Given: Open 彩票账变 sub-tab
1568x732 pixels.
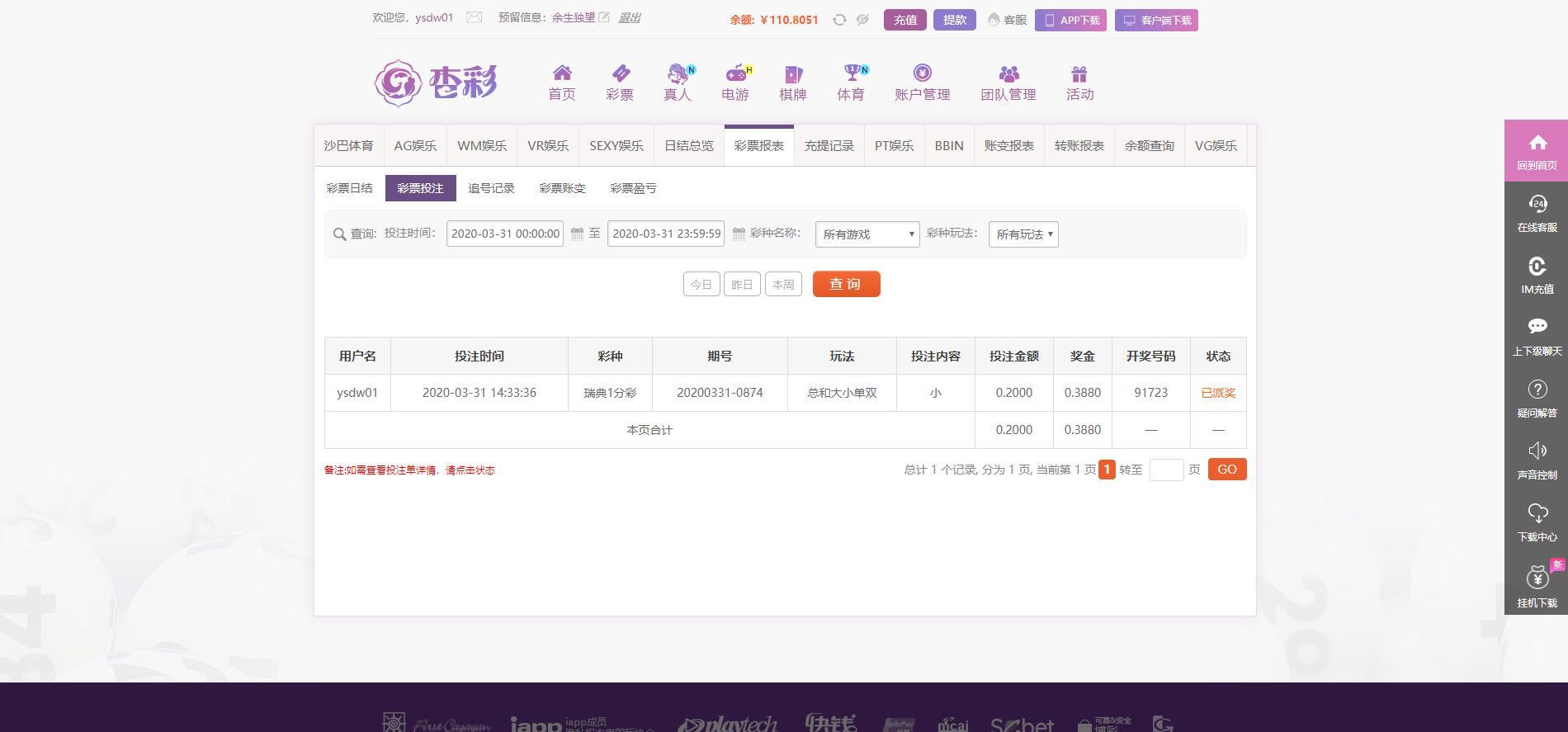Looking at the screenshot, I should [x=562, y=188].
